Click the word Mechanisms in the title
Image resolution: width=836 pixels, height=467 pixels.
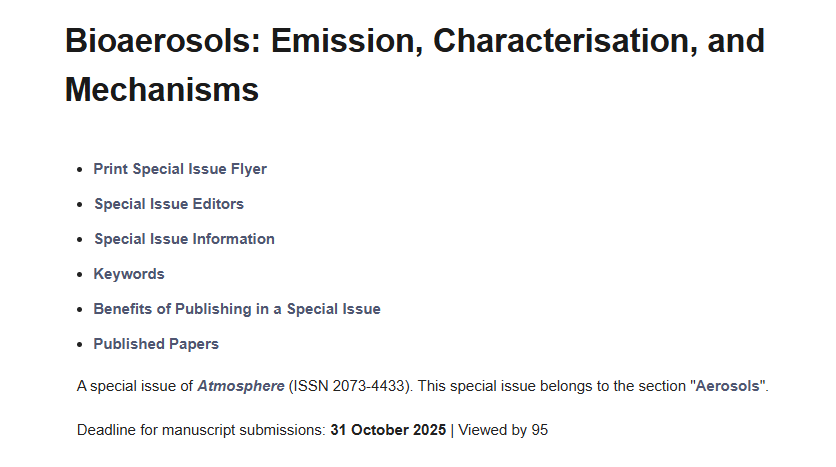pos(162,90)
